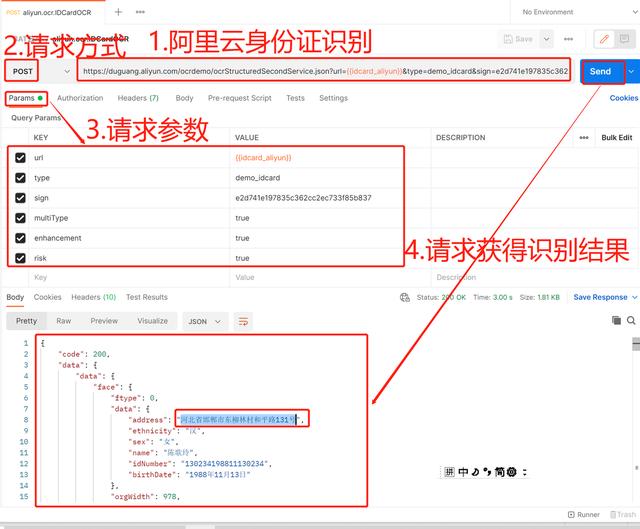Screen dimensions: 640x529
Task: Click the 中 language icon in IME bar
Action: (463, 472)
